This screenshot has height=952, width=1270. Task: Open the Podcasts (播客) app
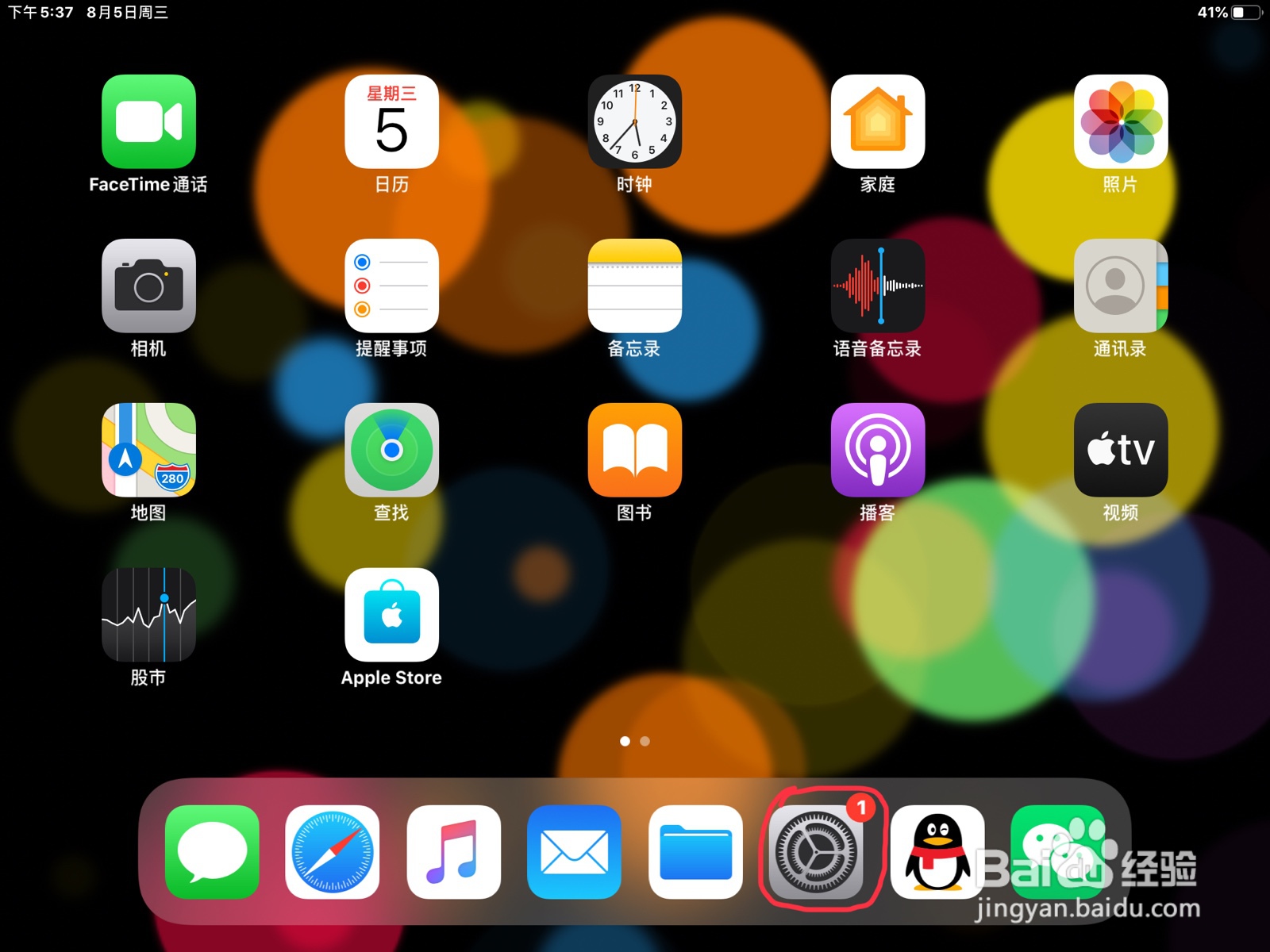[x=878, y=450]
